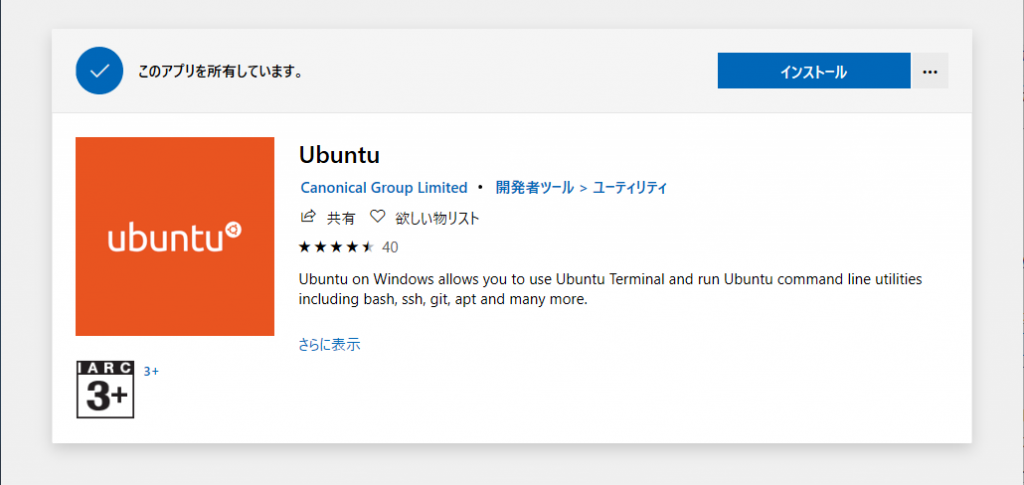Click the IARC 3+ rating badge
This screenshot has height=485, width=1024.
[105, 389]
